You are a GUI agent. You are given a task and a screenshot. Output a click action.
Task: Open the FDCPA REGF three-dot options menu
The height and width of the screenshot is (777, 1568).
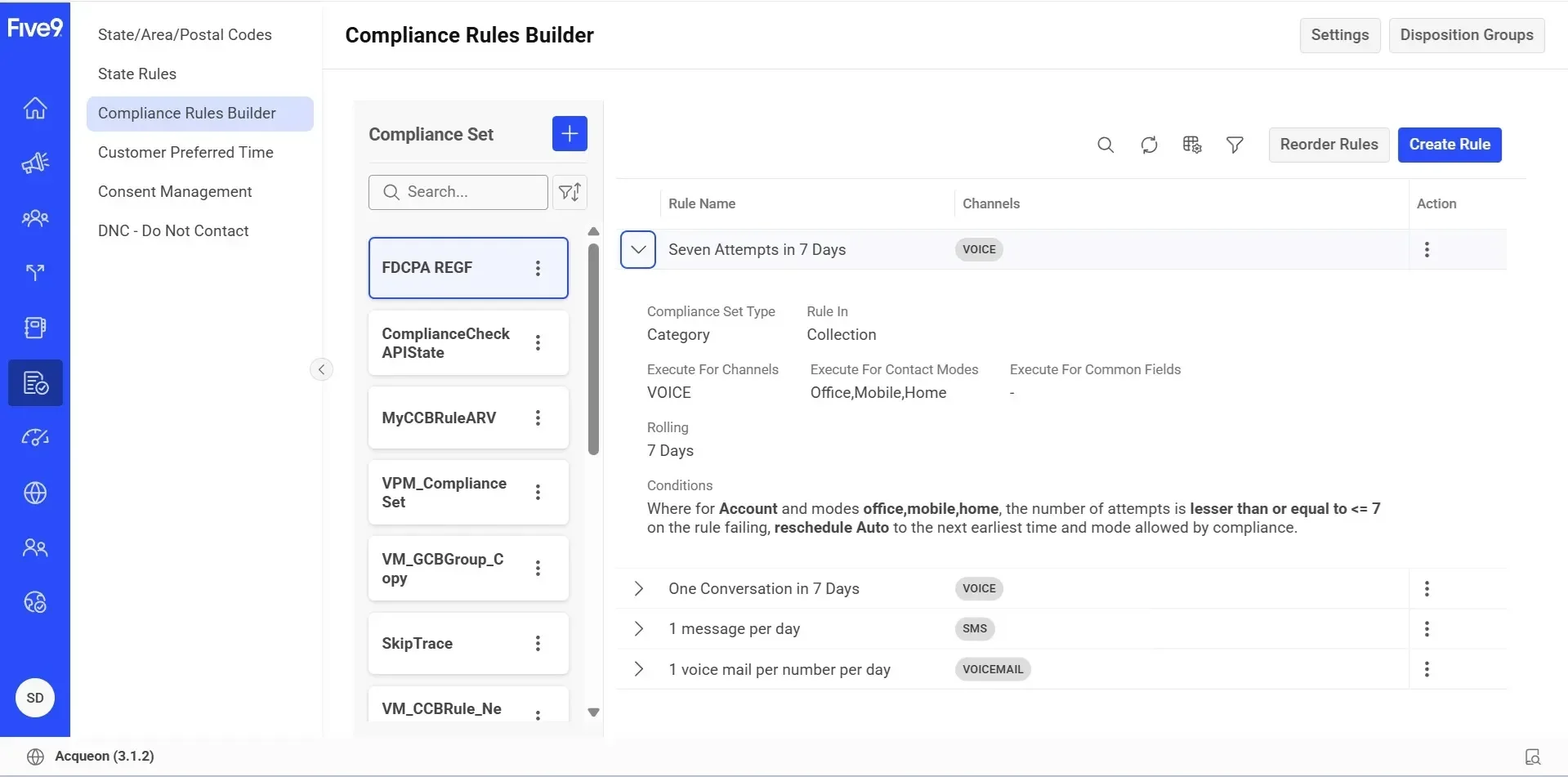click(538, 268)
